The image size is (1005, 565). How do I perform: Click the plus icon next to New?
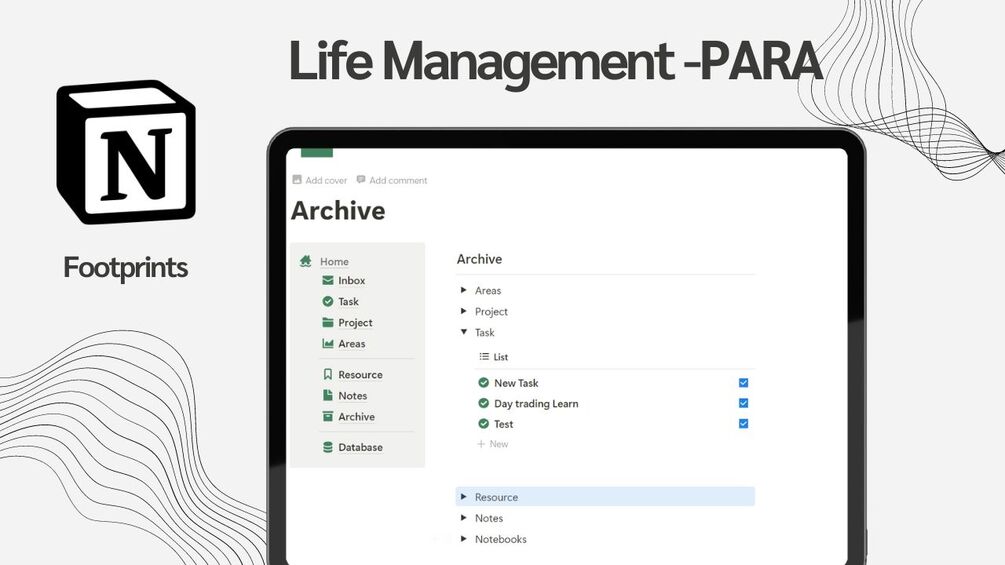481,444
